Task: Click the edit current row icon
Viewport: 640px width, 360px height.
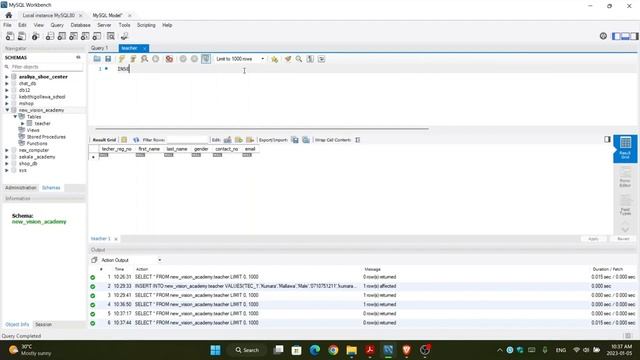Action: tap(228, 140)
